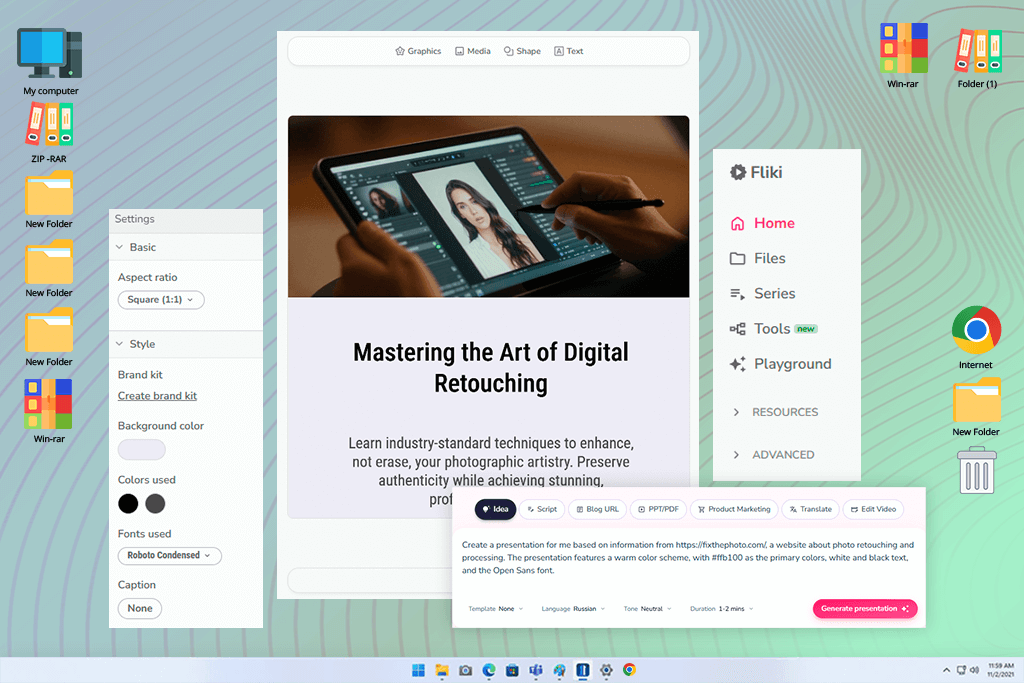Open Tools in the Fliki sidebar
This screenshot has width=1024, height=683.
coord(773,329)
